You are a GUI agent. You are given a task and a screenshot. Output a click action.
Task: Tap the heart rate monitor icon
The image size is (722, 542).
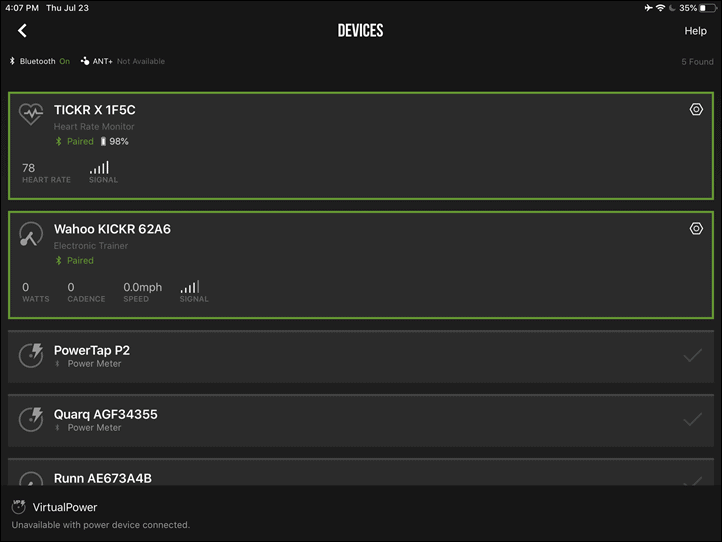(x=31, y=114)
